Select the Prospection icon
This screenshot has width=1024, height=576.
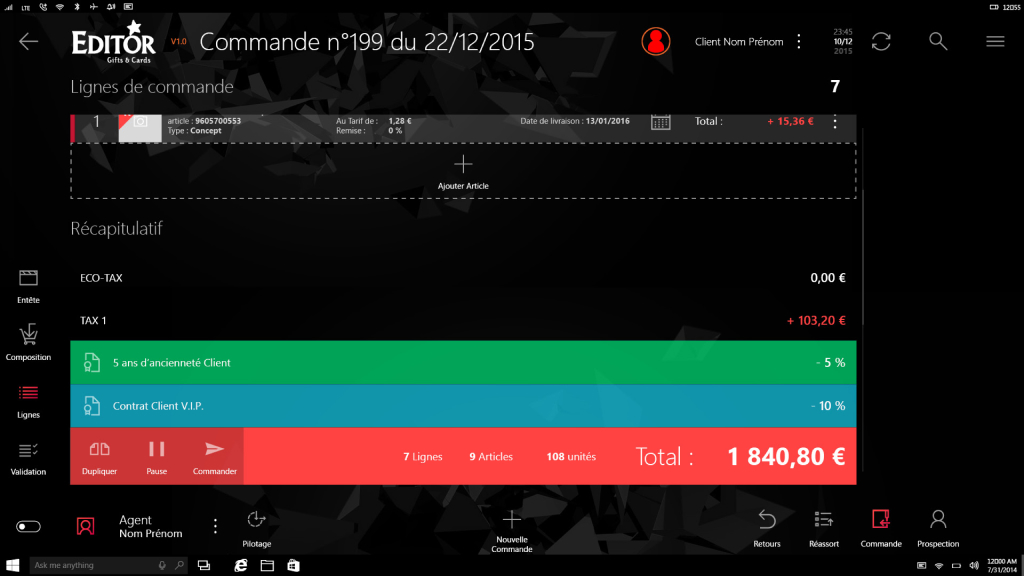point(938,520)
